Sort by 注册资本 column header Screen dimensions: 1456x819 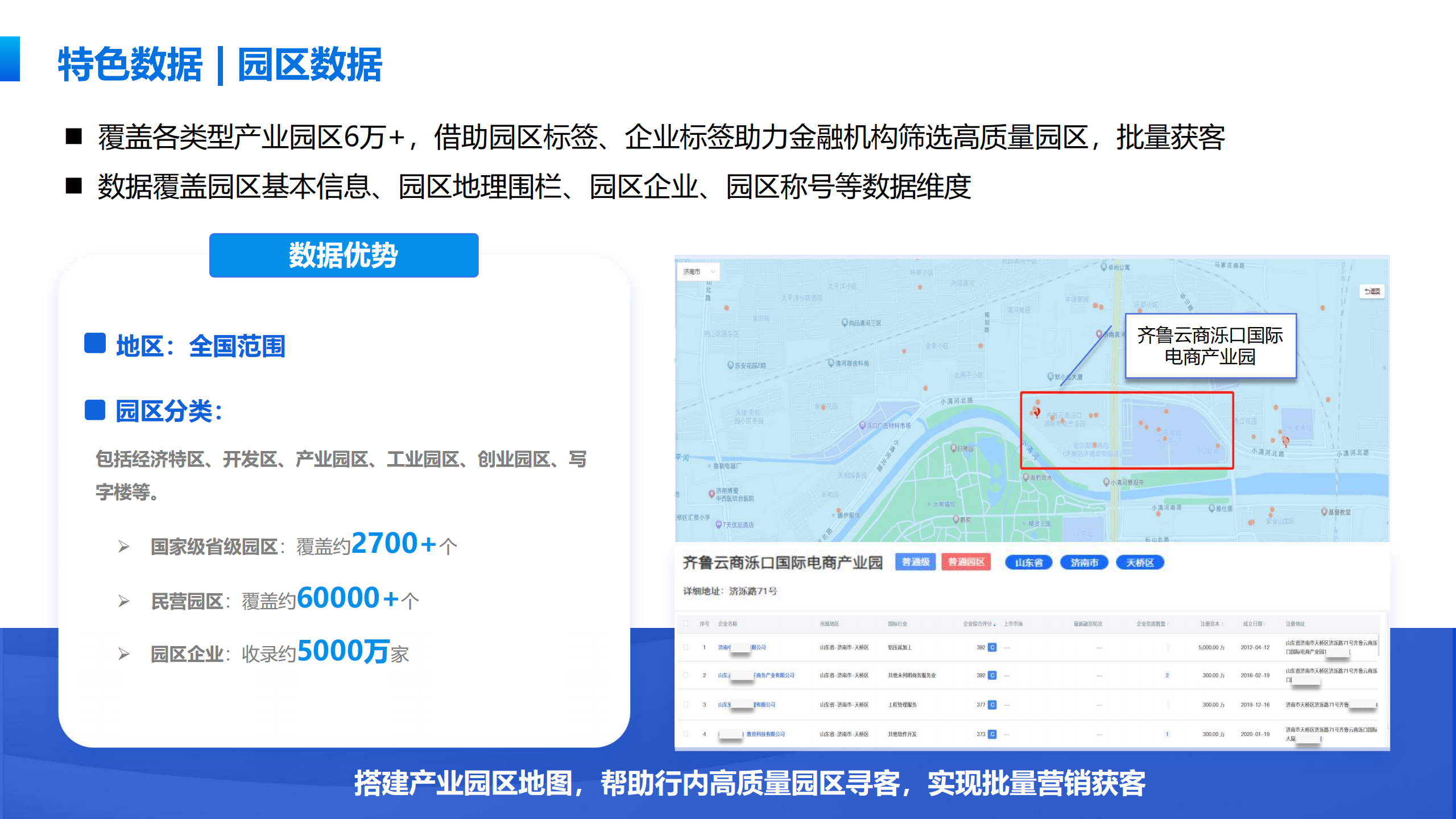point(1211,624)
